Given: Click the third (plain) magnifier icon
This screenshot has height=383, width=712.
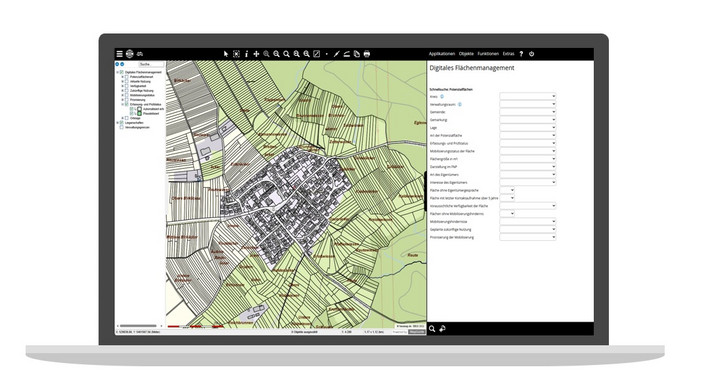Looking at the screenshot, I should pyautogui.click(x=287, y=54).
